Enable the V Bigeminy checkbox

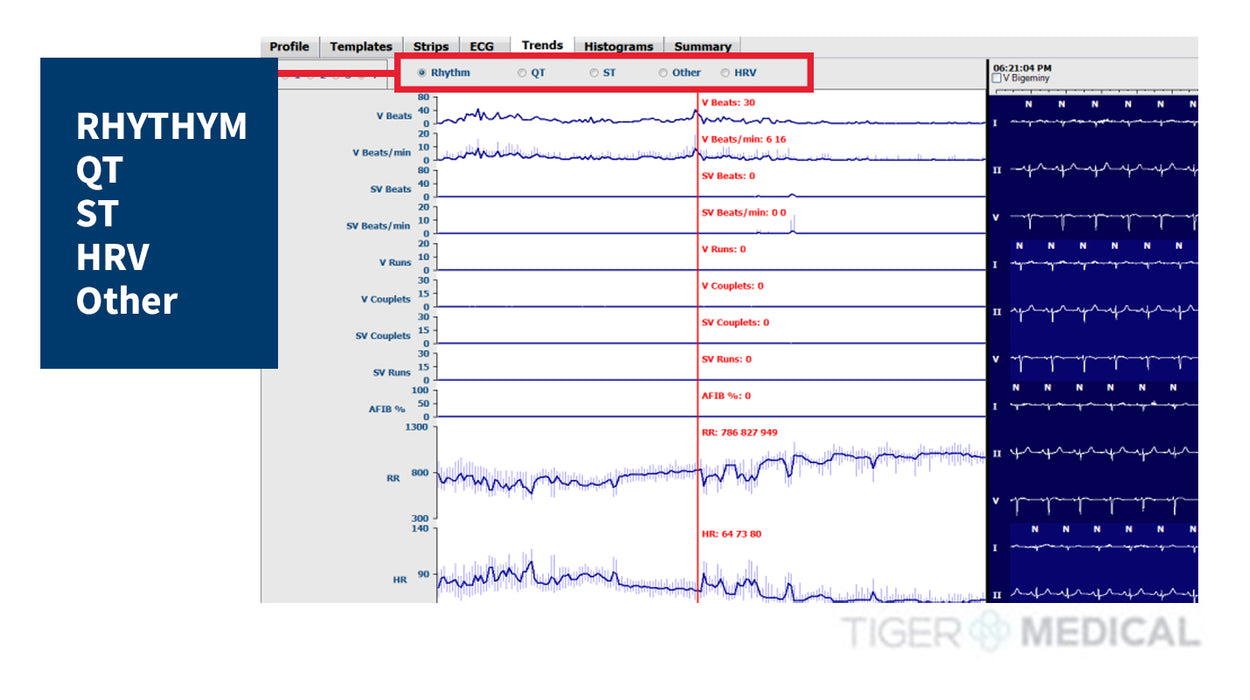coord(997,78)
